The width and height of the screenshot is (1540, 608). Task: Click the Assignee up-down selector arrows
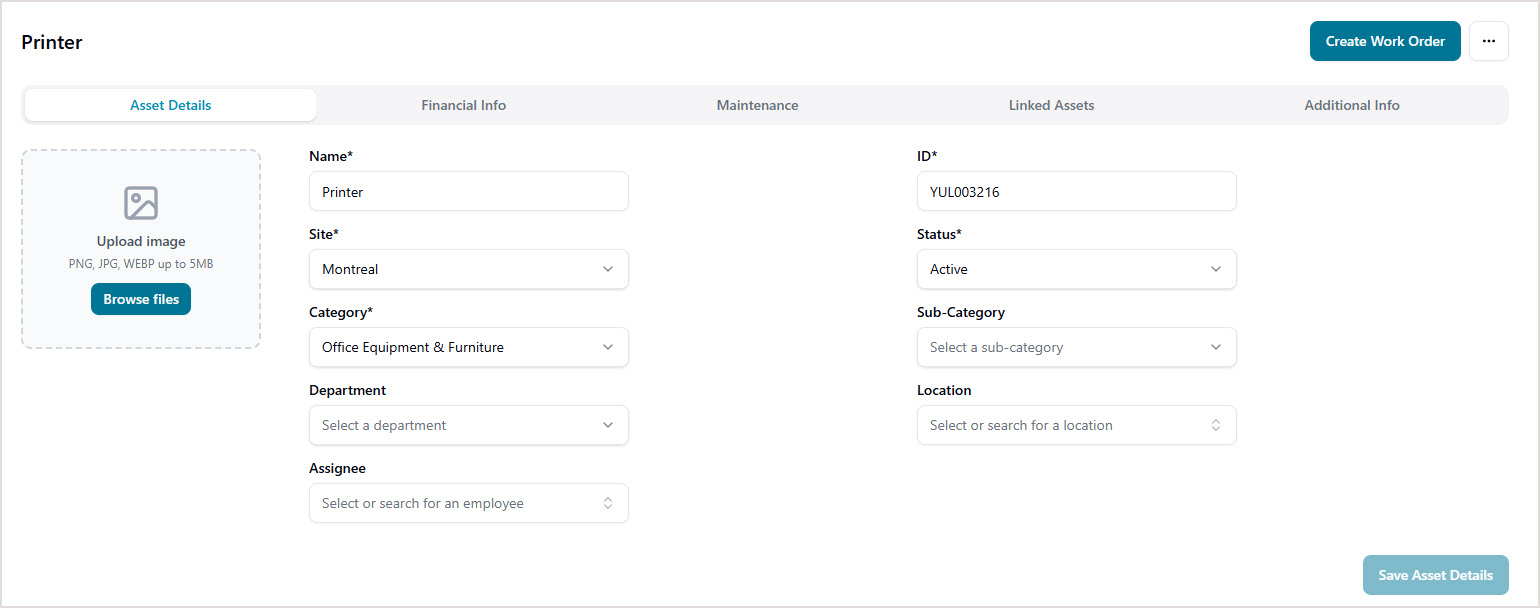coord(608,503)
